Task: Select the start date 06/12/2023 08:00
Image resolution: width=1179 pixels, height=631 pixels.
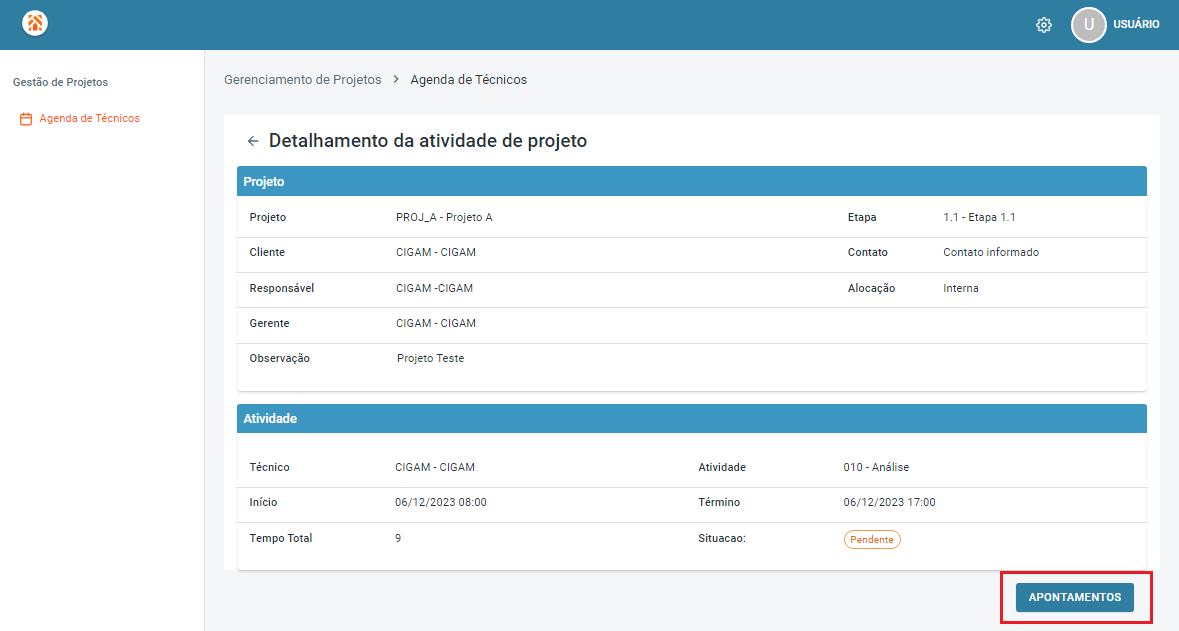Action: pos(441,502)
